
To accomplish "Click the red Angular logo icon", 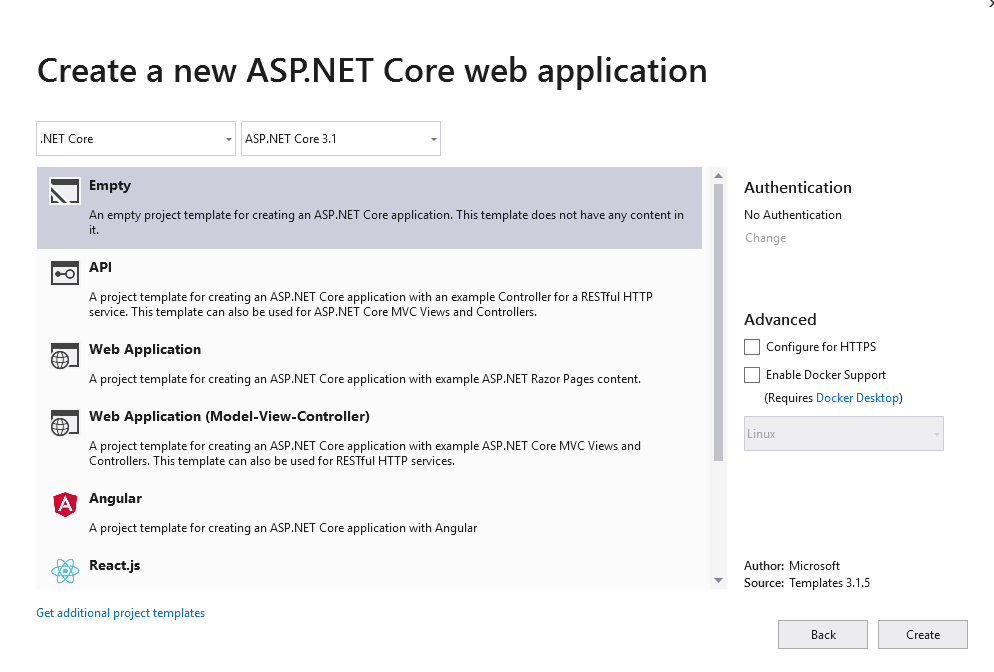I will pos(65,505).
